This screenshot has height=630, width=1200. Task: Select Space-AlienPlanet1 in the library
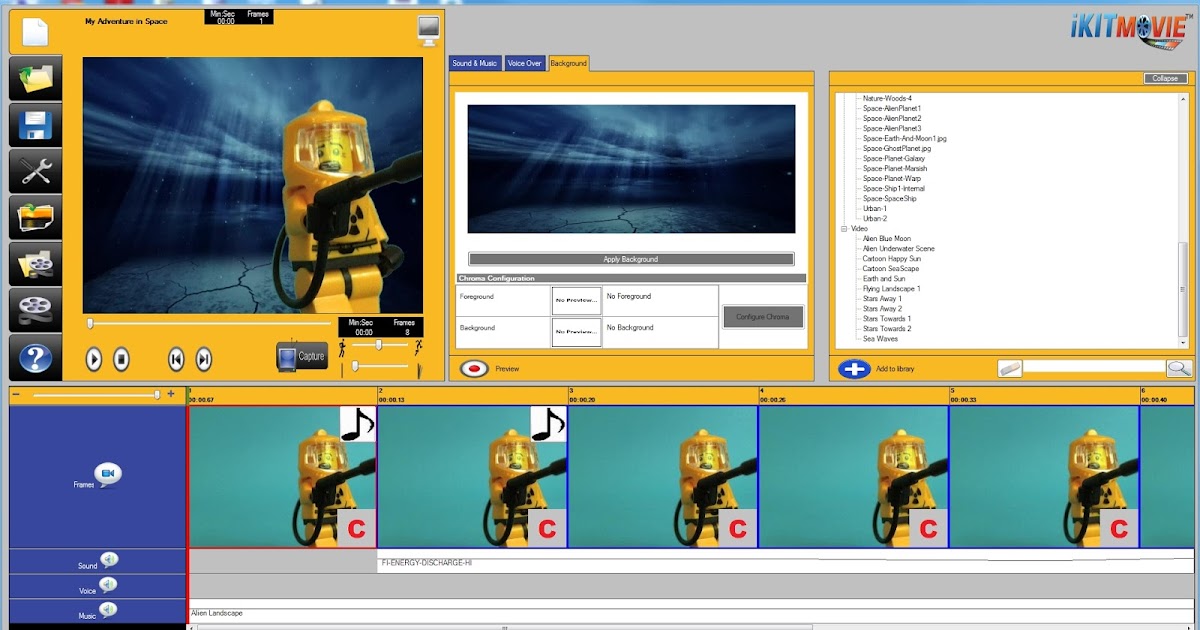pyautogui.click(x=892, y=109)
